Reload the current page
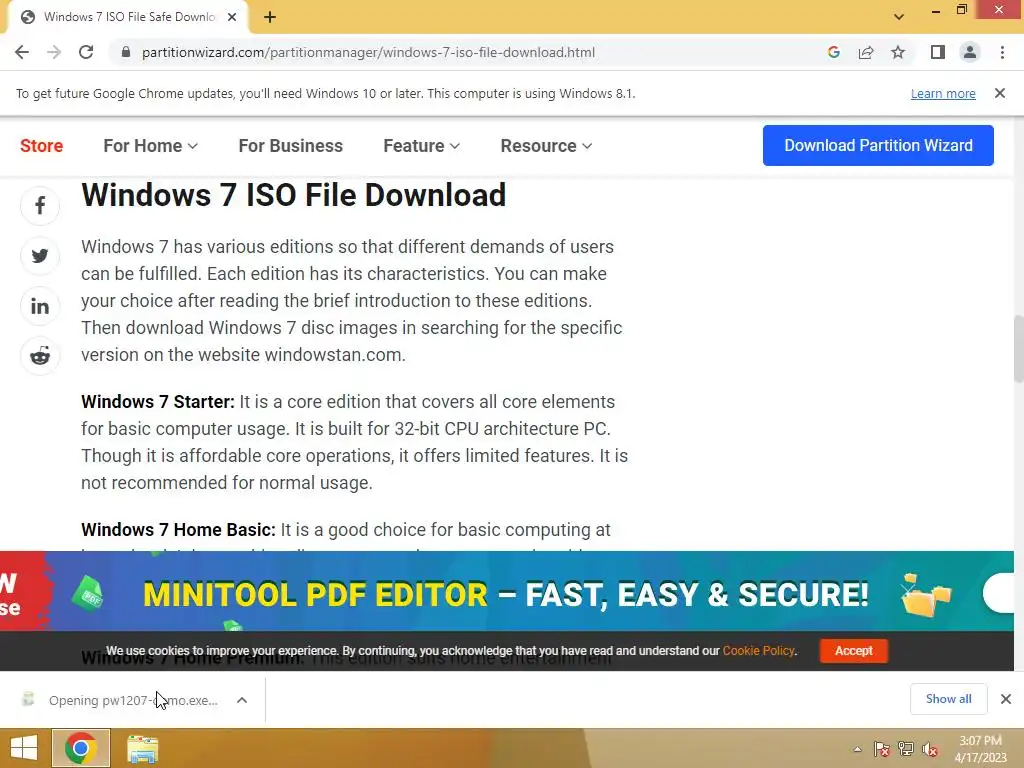 click(x=86, y=52)
